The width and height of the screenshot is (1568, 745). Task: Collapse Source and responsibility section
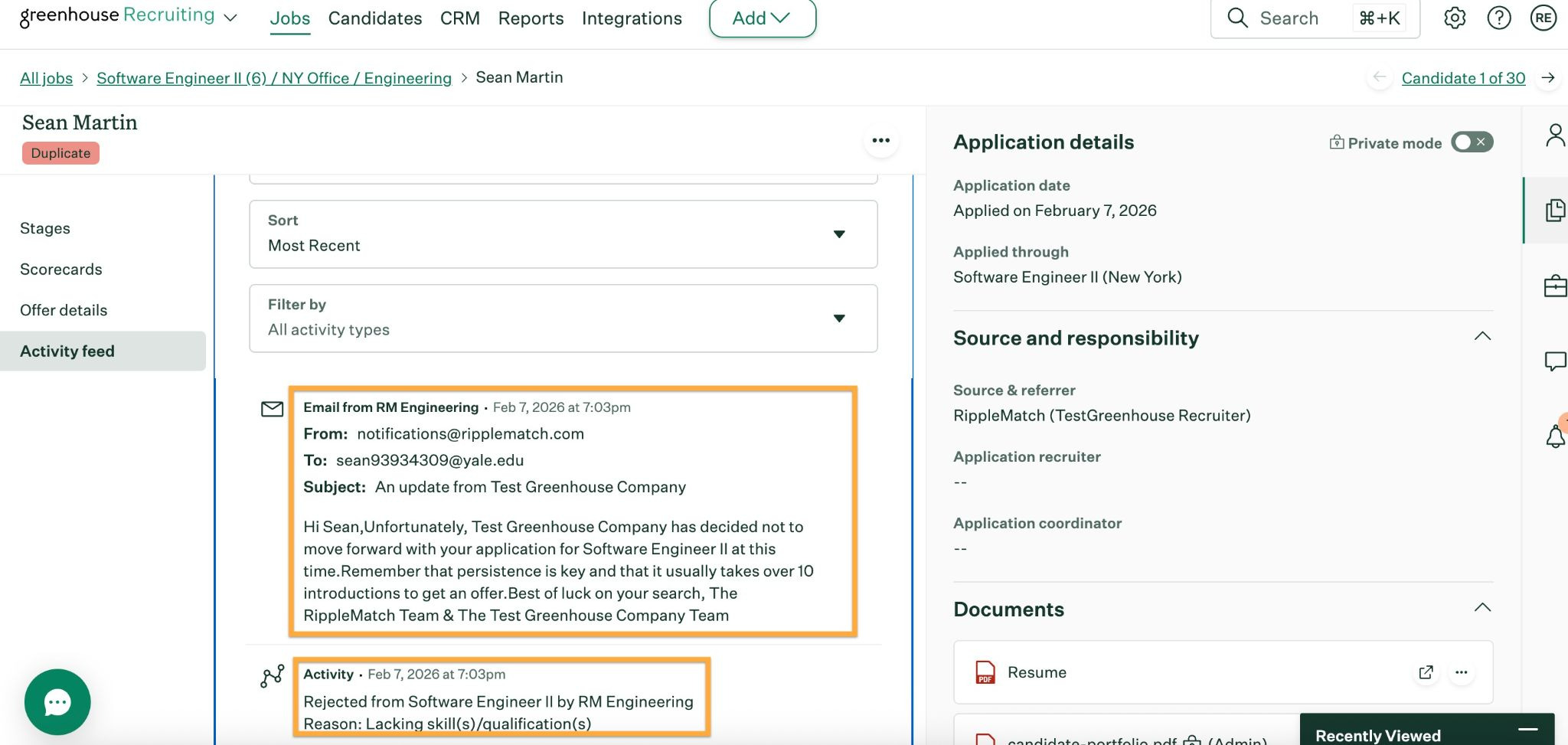1482,337
